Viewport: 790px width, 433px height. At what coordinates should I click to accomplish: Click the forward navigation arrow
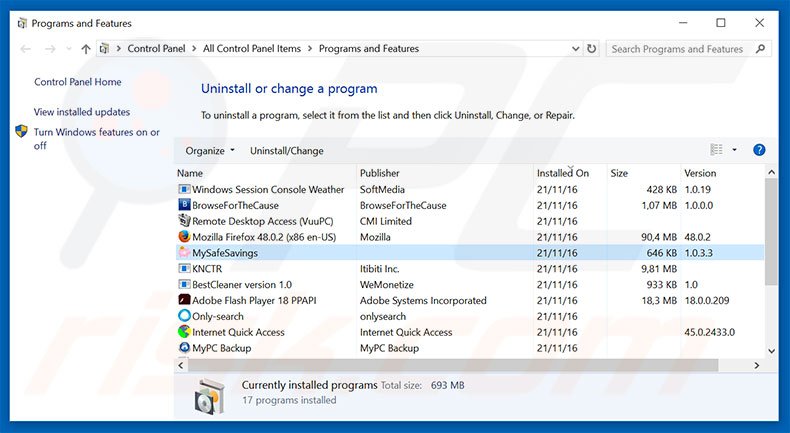click(50, 49)
